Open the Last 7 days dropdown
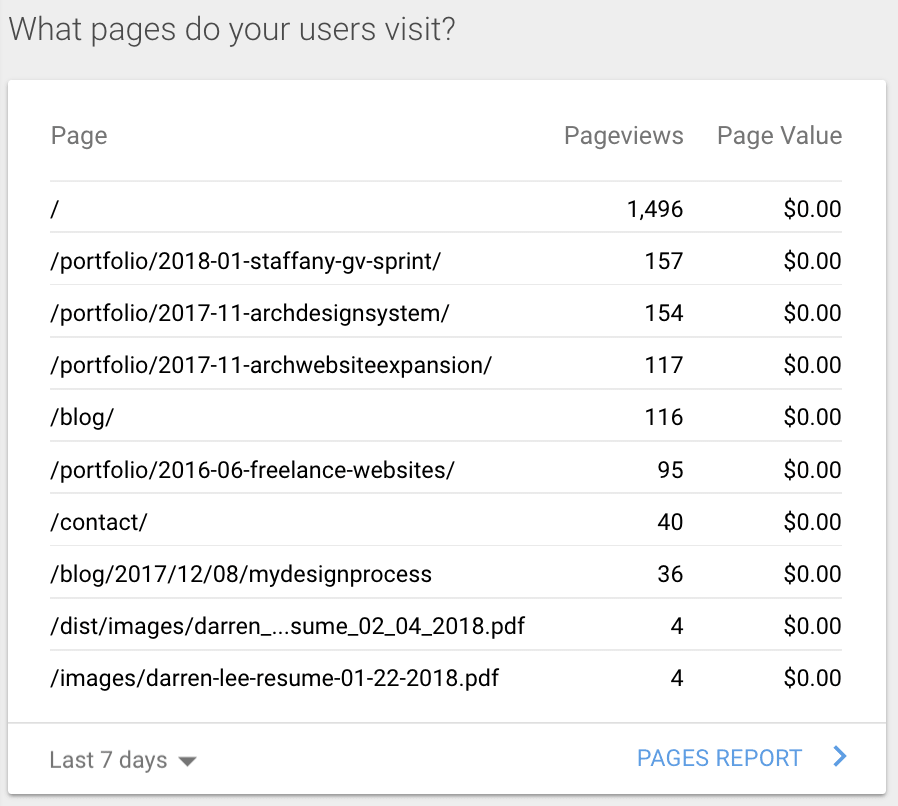898x806 pixels. point(109,760)
